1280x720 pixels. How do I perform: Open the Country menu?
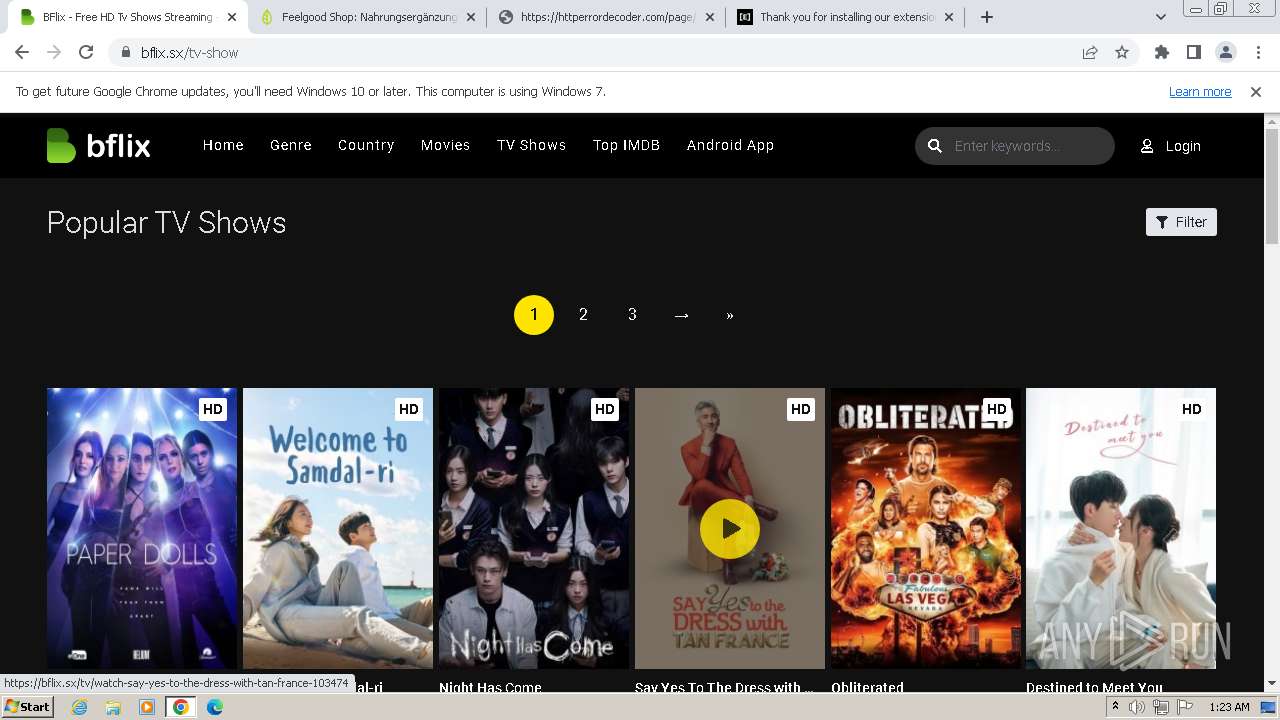coord(366,145)
